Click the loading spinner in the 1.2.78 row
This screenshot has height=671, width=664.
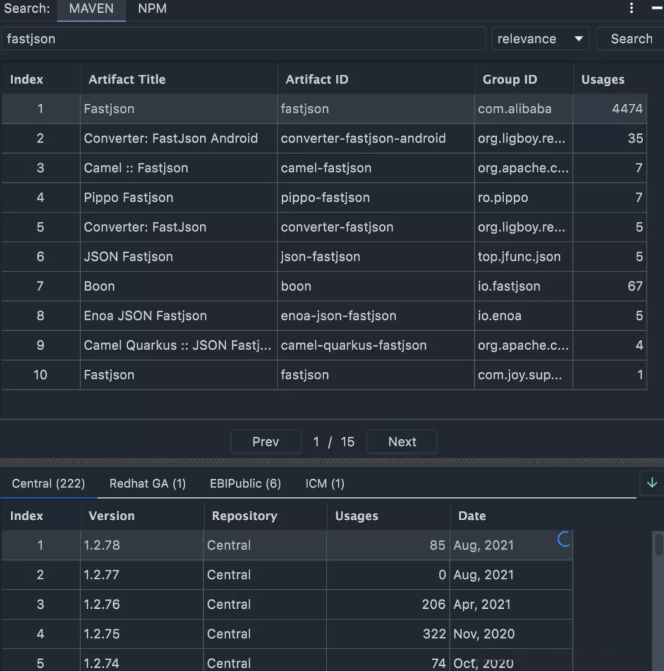click(x=564, y=541)
